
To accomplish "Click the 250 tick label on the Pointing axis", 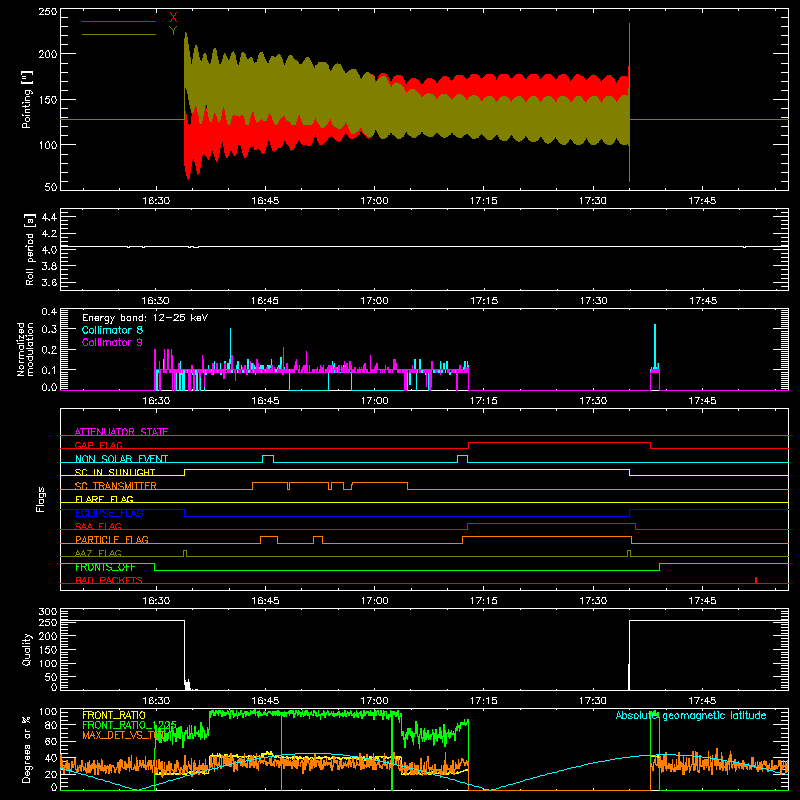I will tap(48, 12).
